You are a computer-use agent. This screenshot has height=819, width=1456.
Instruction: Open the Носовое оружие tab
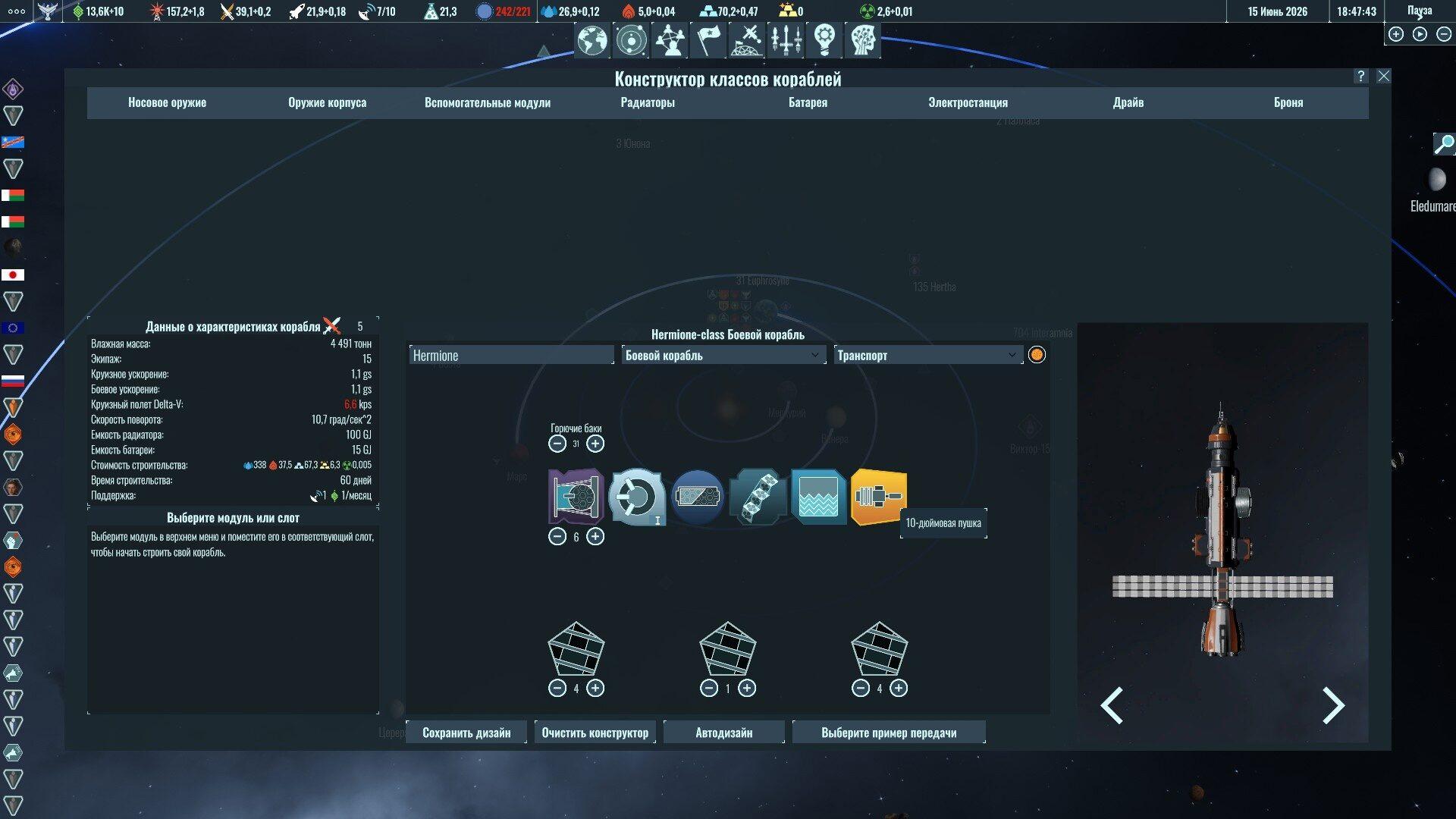tap(167, 102)
